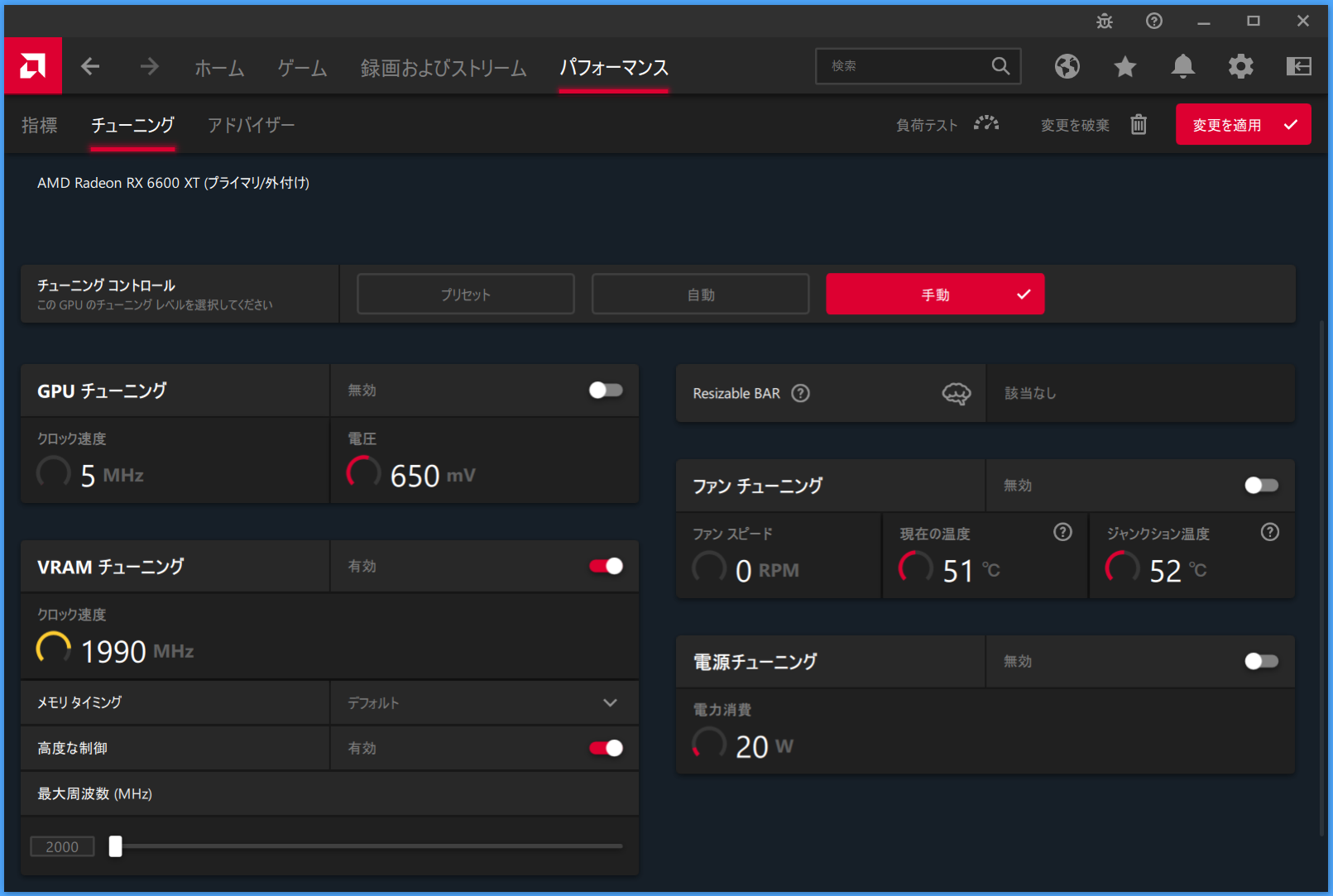This screenshot has height=896, width=1333.
Task: Click the AMD logo home icon
Action: (x=33, y=66)
